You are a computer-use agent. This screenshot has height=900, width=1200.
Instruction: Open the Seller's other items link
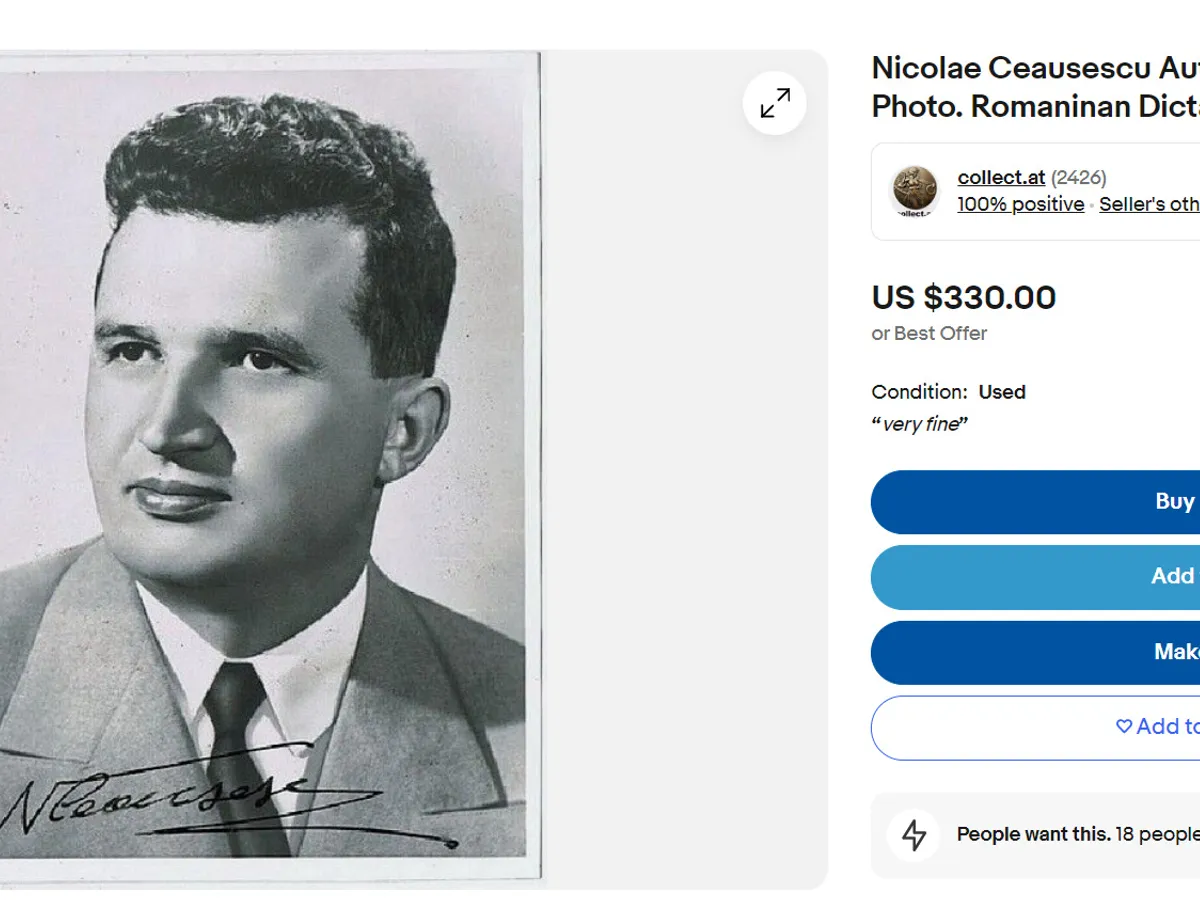coord(1150,204)
